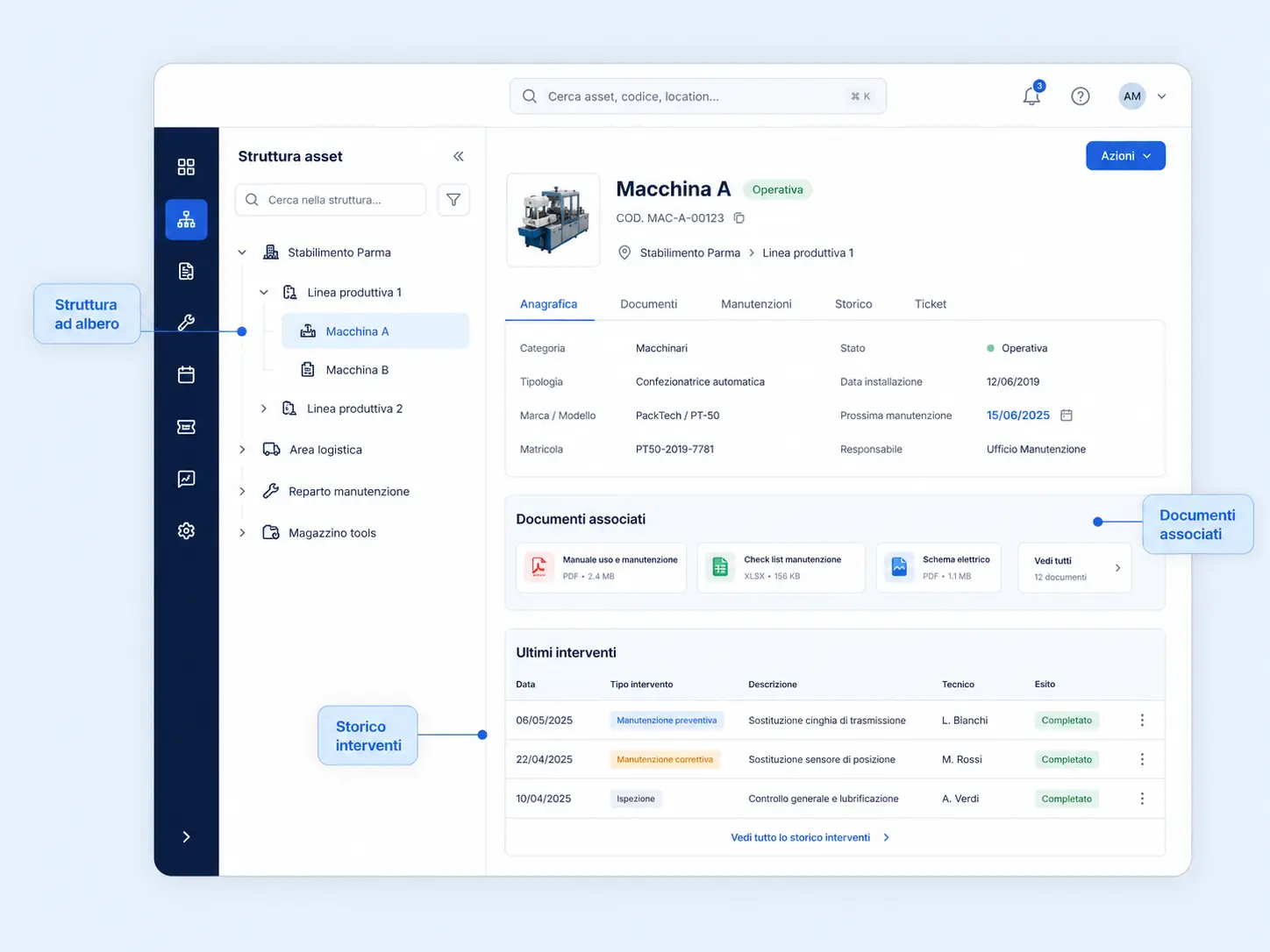
Task: Focus the Cerca nella struttura field
Action: tap(331, 200)
